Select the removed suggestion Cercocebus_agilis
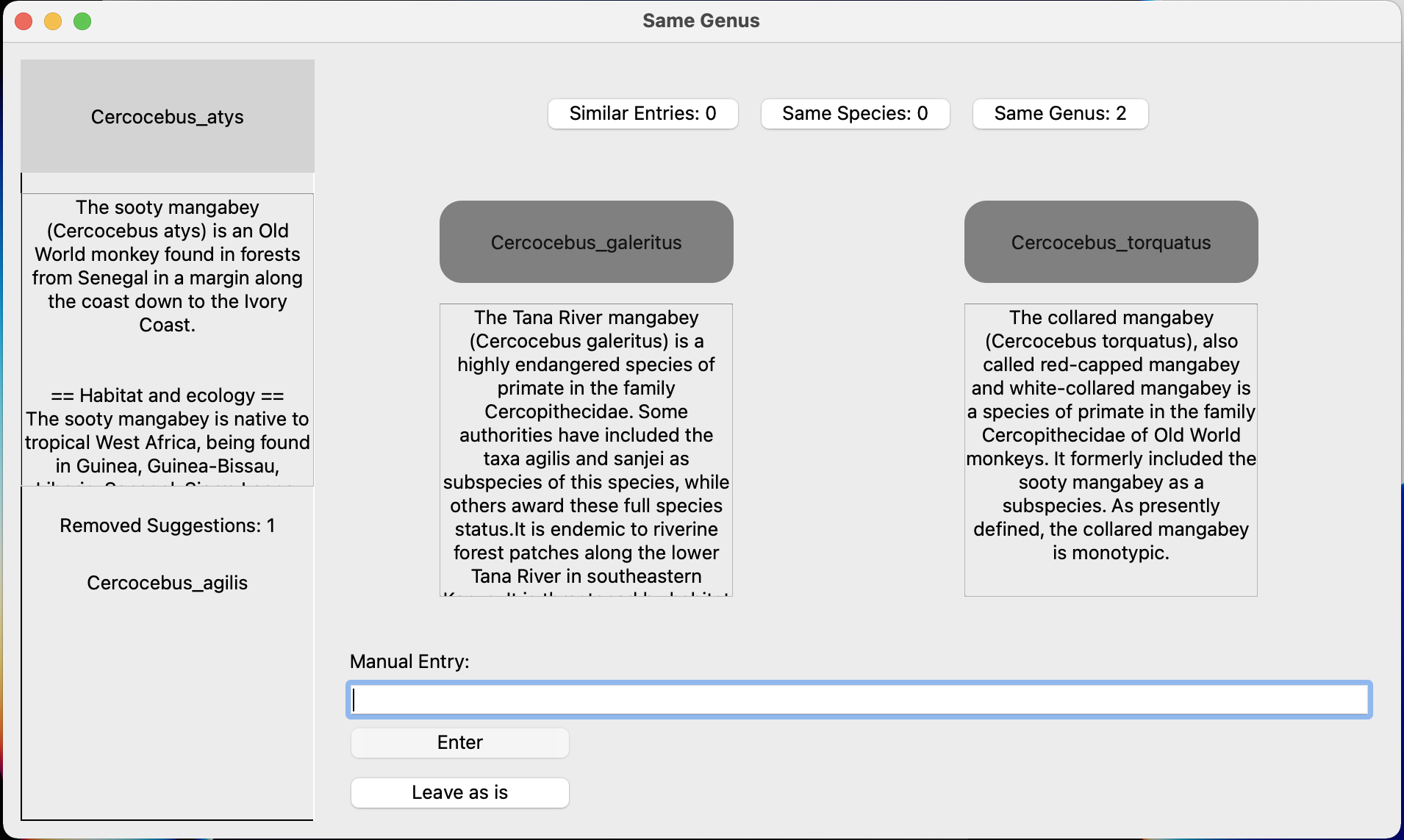The height and width of the screenshot is (840, 1404). pyautogui.click(x=168, y=583)
